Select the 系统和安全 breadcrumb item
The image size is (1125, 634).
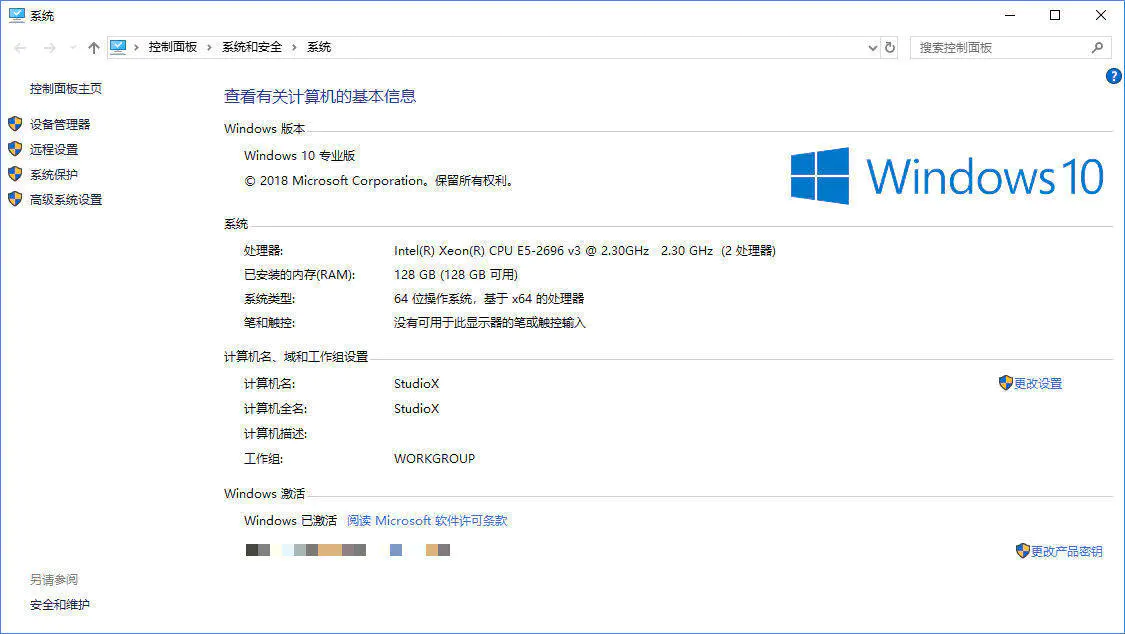251,47
